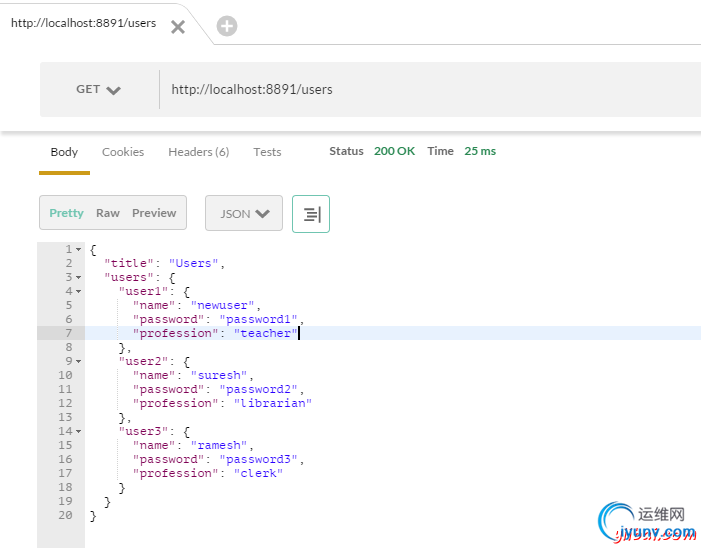Open the Headers (6) tab
Screen dimensions: 701x548
click(x=198, y=152)
